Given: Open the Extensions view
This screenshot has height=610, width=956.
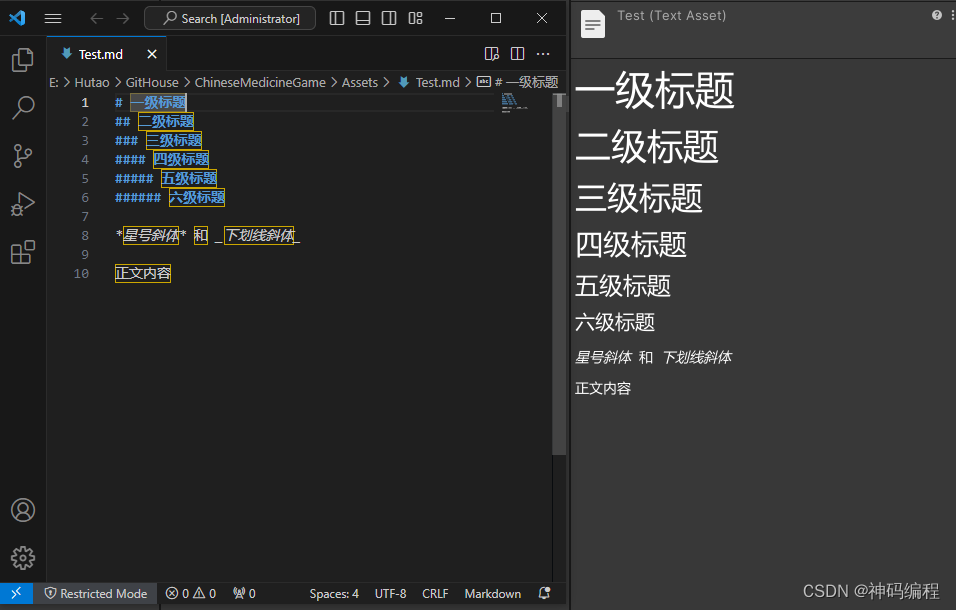Looking at the screenshot, I should 23,252.
